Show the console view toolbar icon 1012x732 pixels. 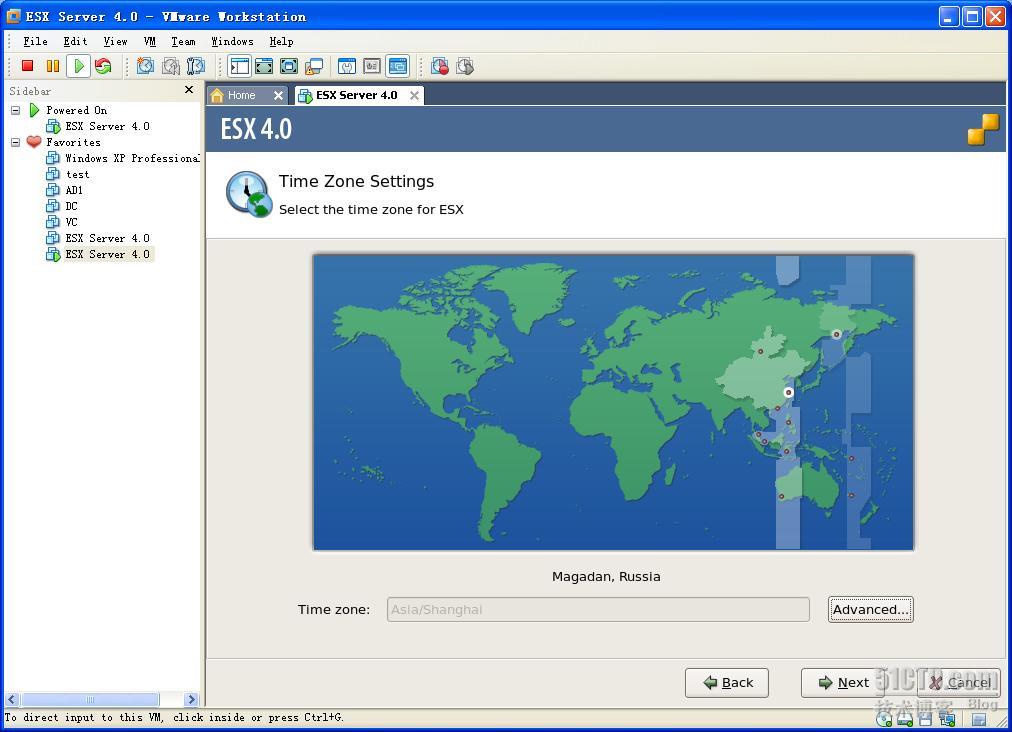click(398, 66)
